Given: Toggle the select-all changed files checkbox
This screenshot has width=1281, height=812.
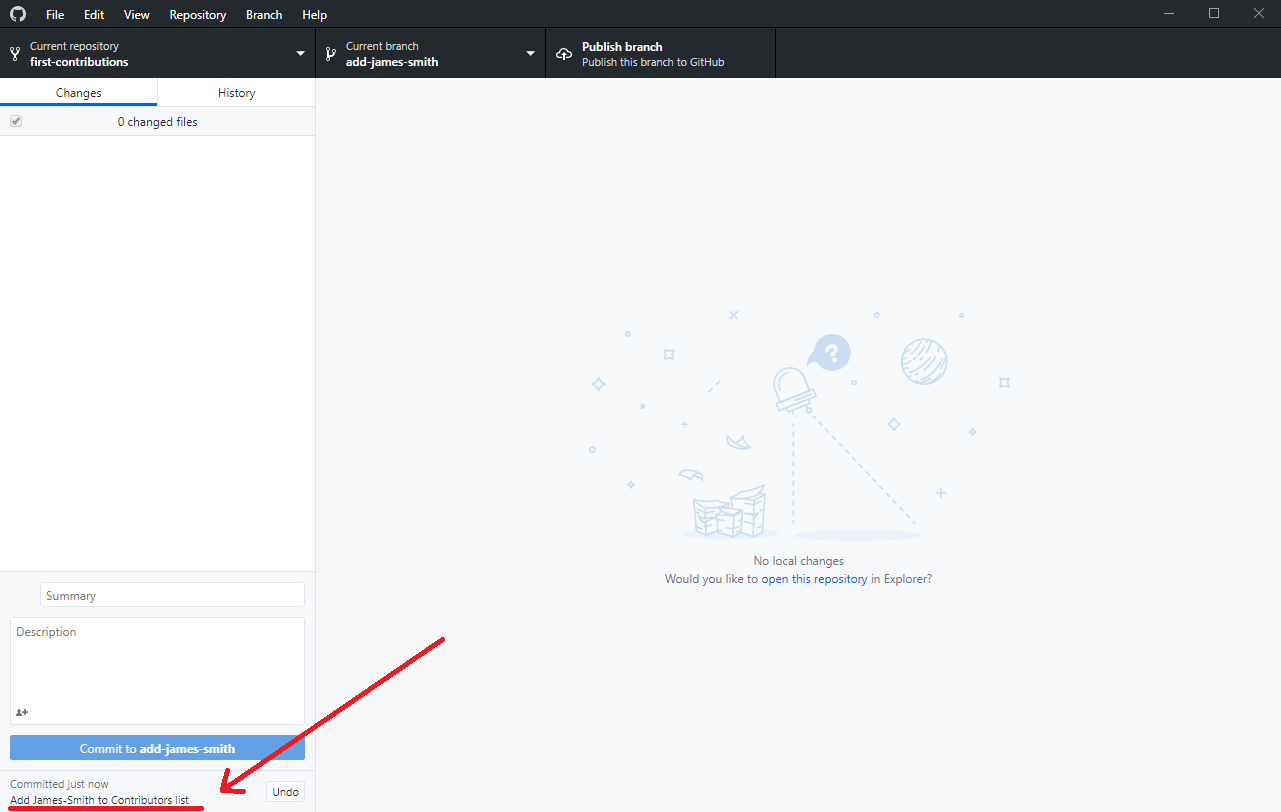Looking at the screenshot, I should pyautogui.click(x=16, y=121).
